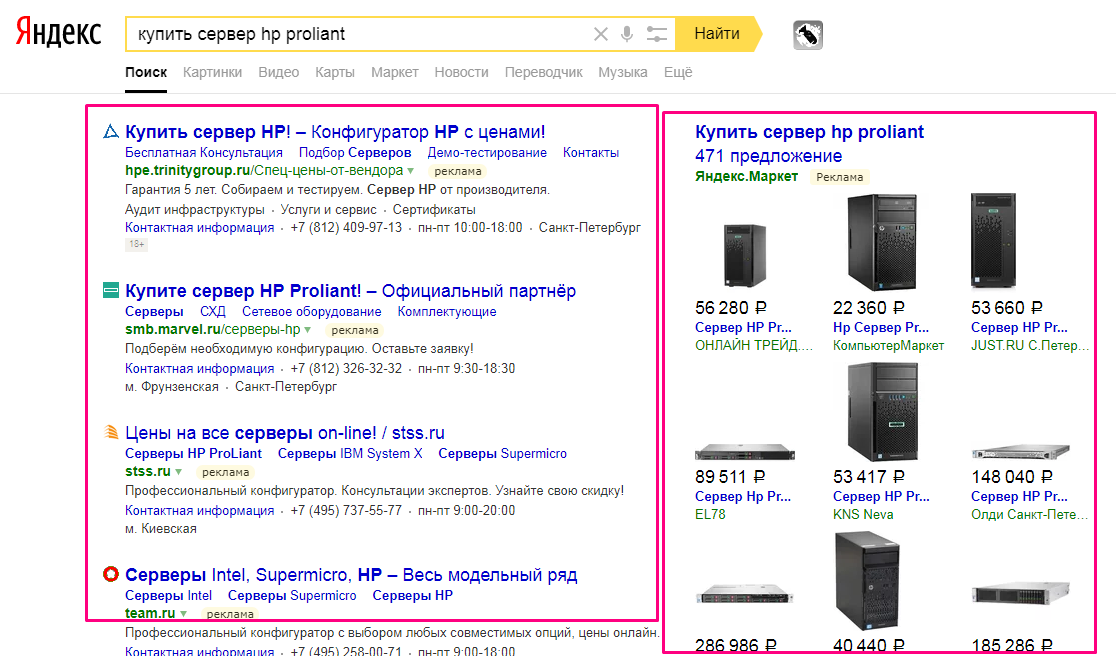Clear the search query with X icon

click(600, 34)
